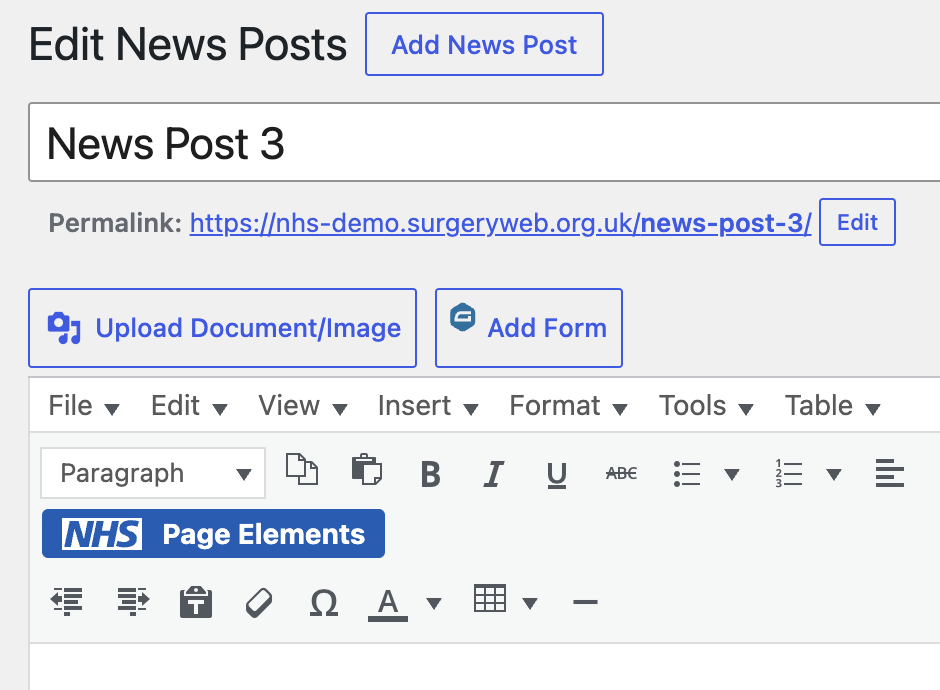
Task: Toggle bold formatting
Action: pos(430,474)
